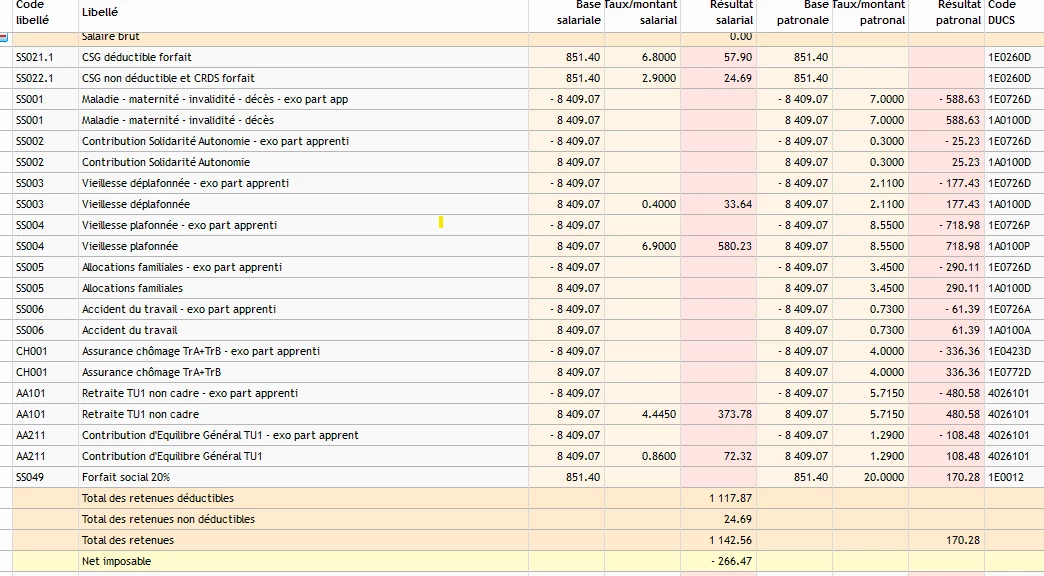This screenshot has height=576, width=1044.
Task: Click the negative 290.11 patronal result
Action: 959,267
